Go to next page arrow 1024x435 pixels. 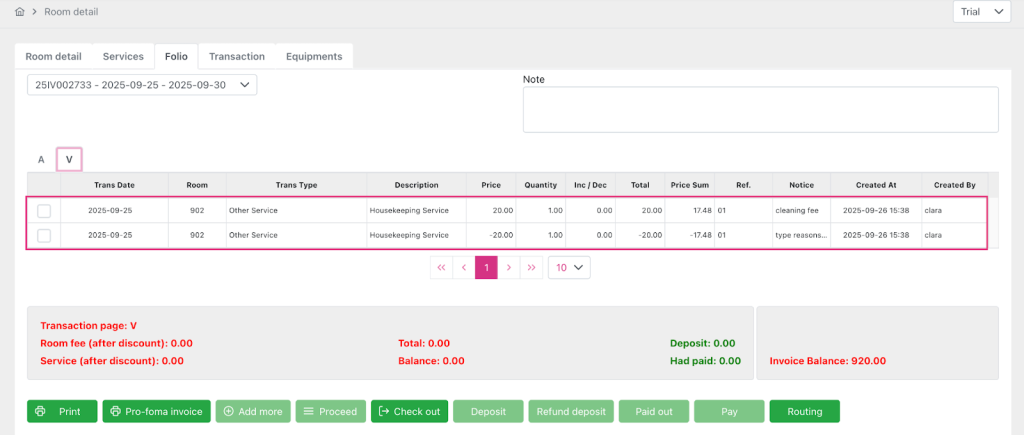click(509, 268)
